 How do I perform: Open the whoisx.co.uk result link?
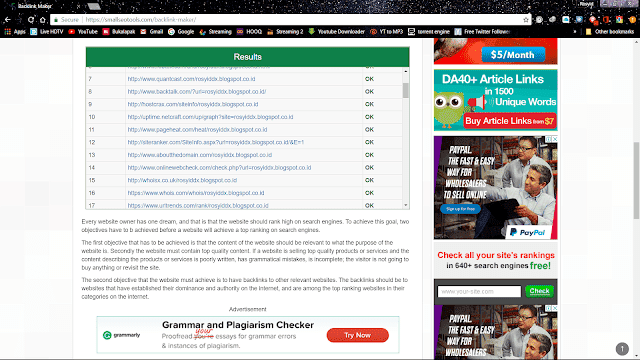click(182, 180)
